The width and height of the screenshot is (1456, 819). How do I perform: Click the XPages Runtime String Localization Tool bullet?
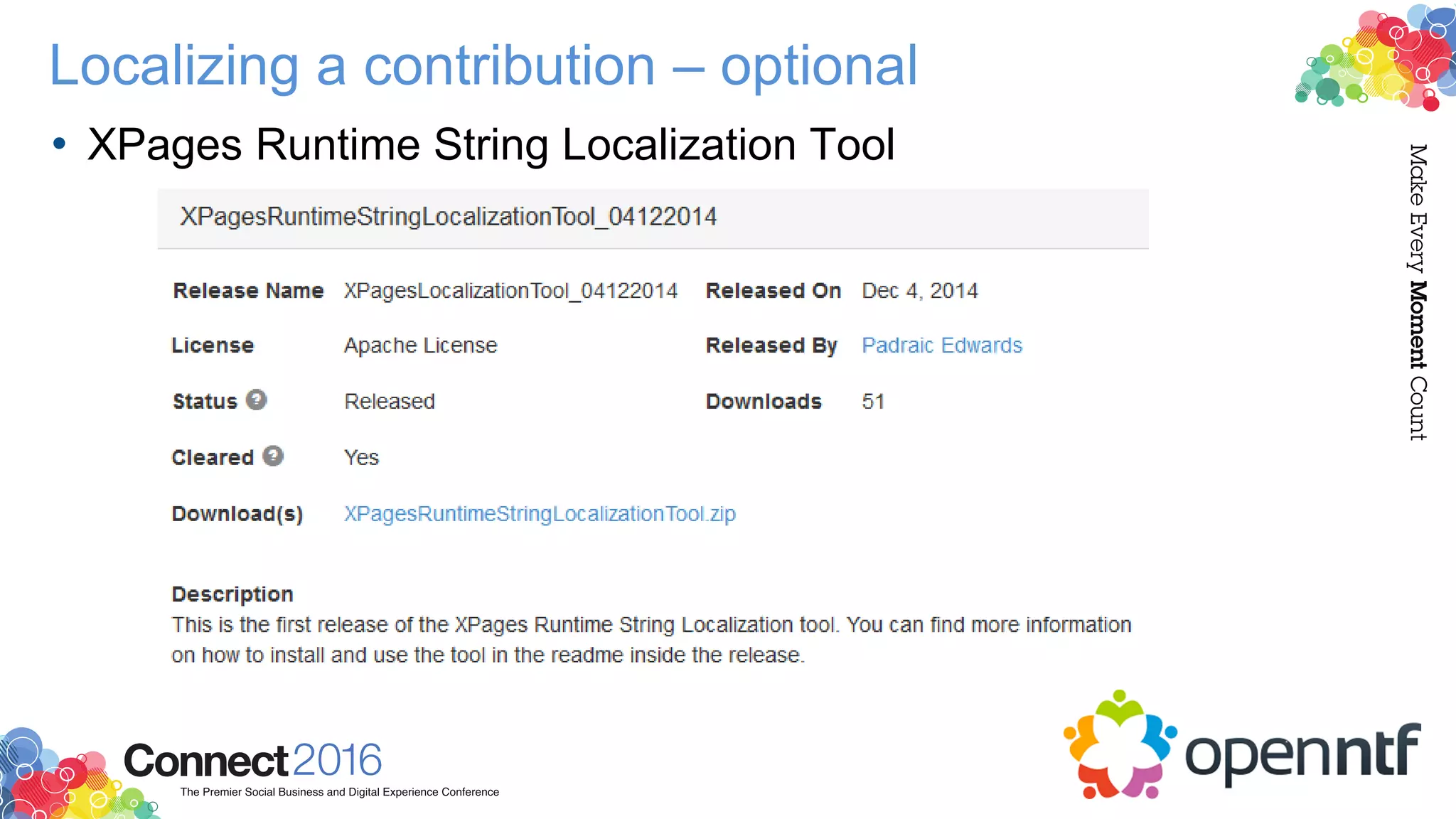pyautogui.click(x=491, y=145)
